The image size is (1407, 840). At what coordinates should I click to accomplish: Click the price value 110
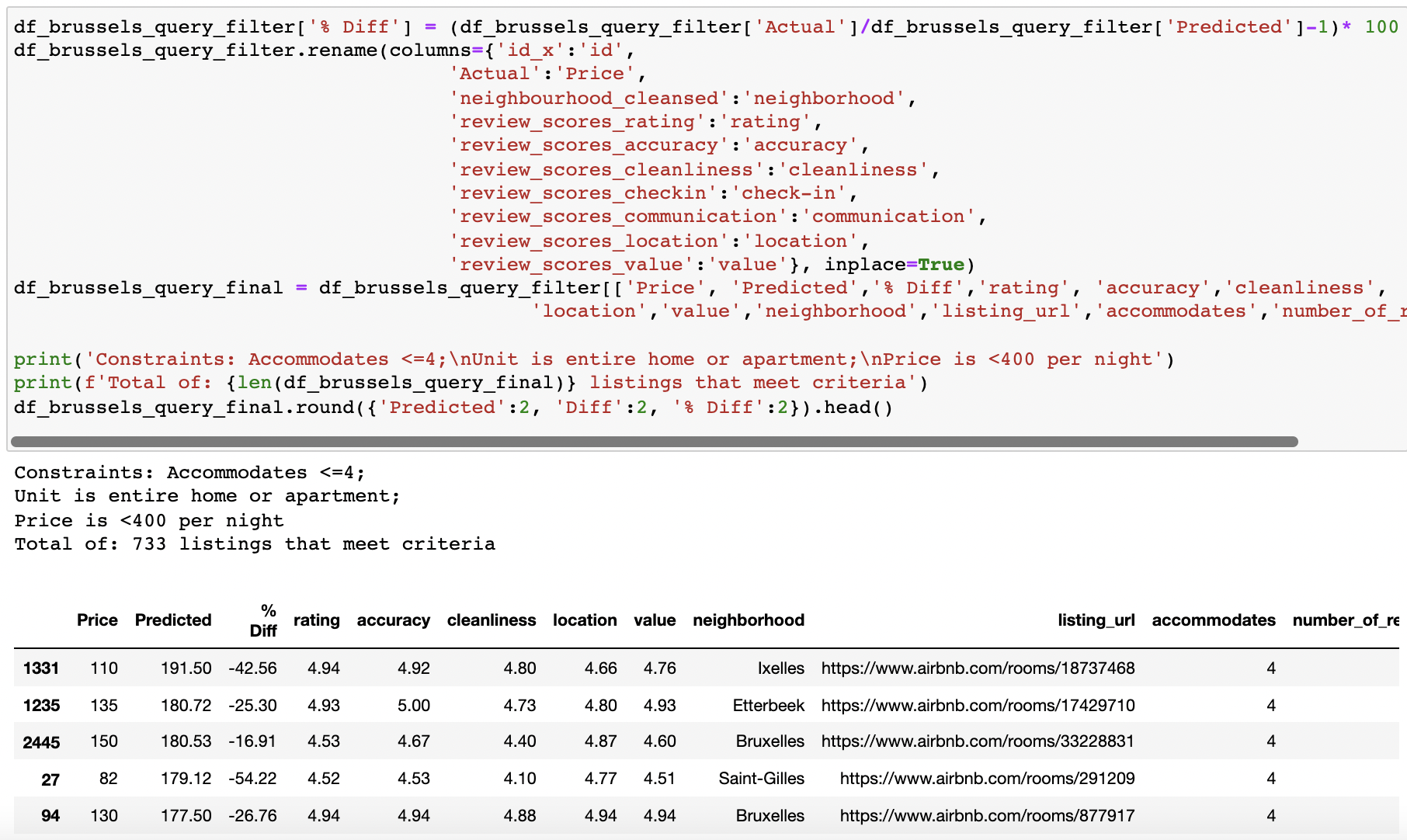[104, 668]
